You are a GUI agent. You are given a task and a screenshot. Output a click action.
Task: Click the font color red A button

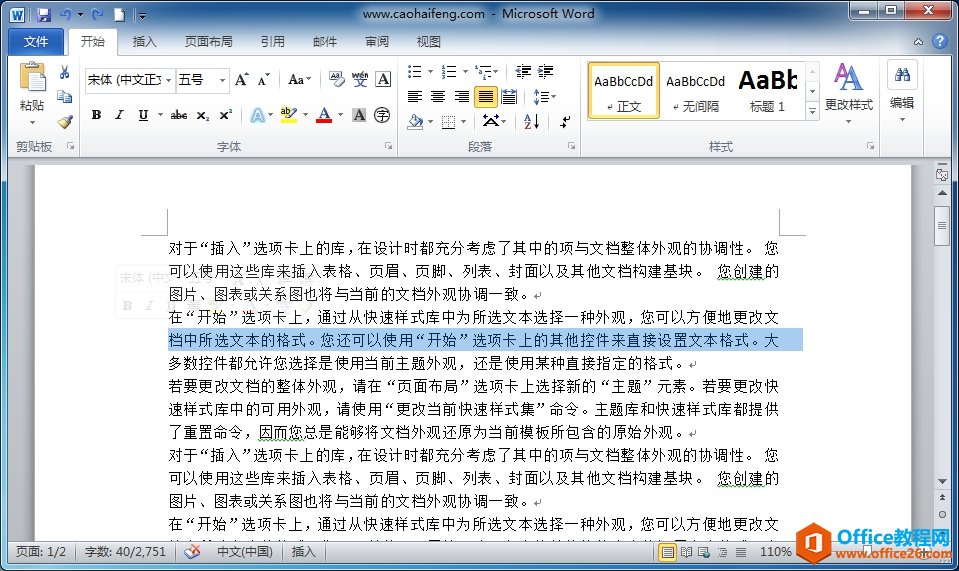tap(324, 115)
